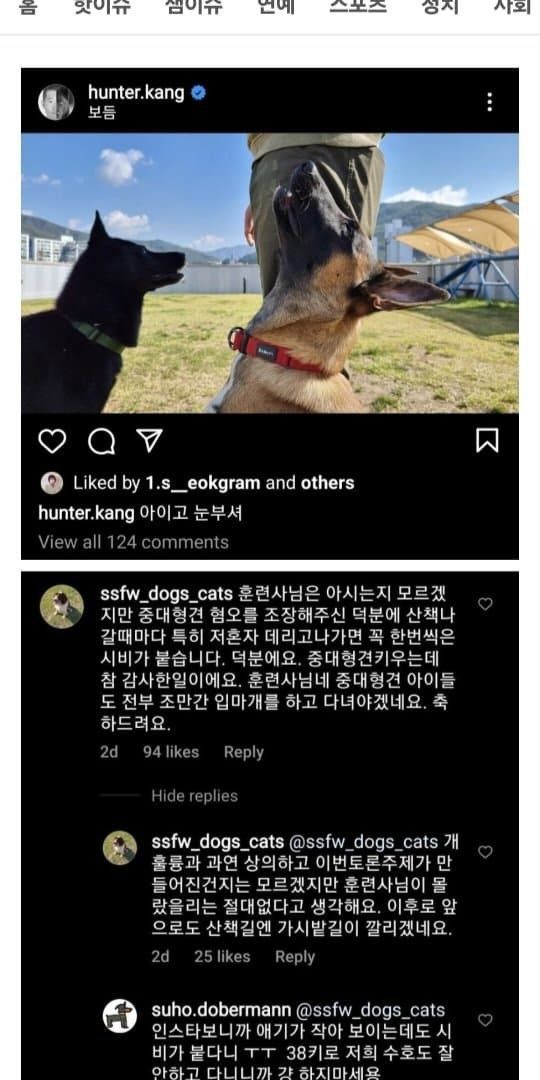The width and height of the screenshot is (540, 1080).
Task: Open the dog photo in the post
Action: click(x=270, y=273)
